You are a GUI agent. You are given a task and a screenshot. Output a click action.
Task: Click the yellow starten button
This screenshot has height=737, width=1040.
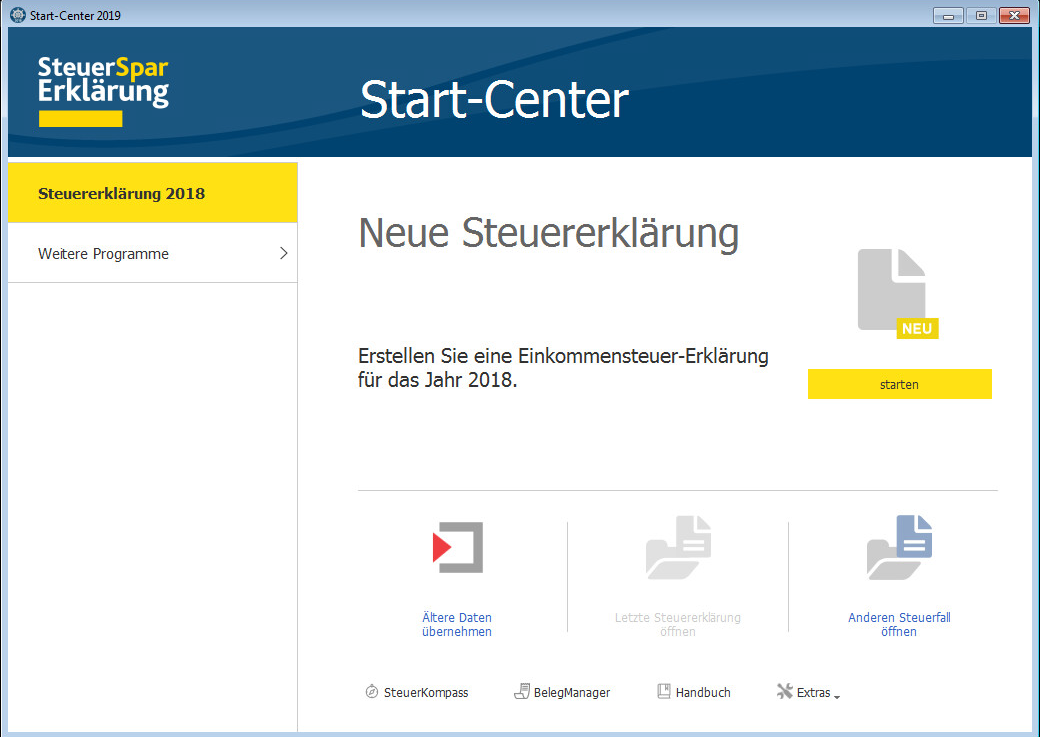(899, 384)
